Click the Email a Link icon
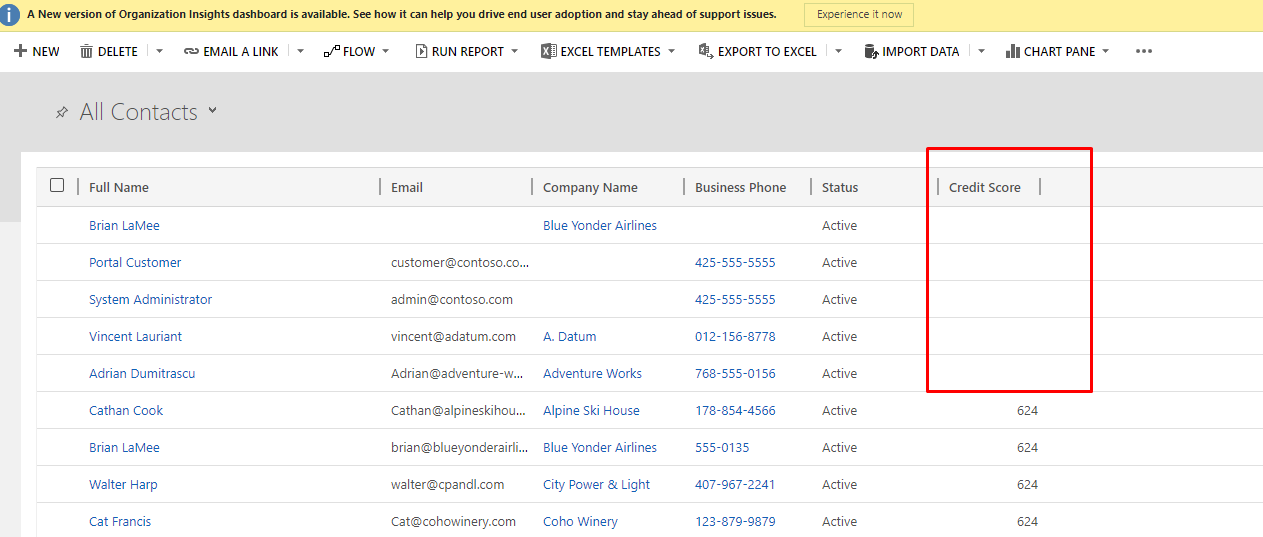1263x537 pixels. [191, 51]
